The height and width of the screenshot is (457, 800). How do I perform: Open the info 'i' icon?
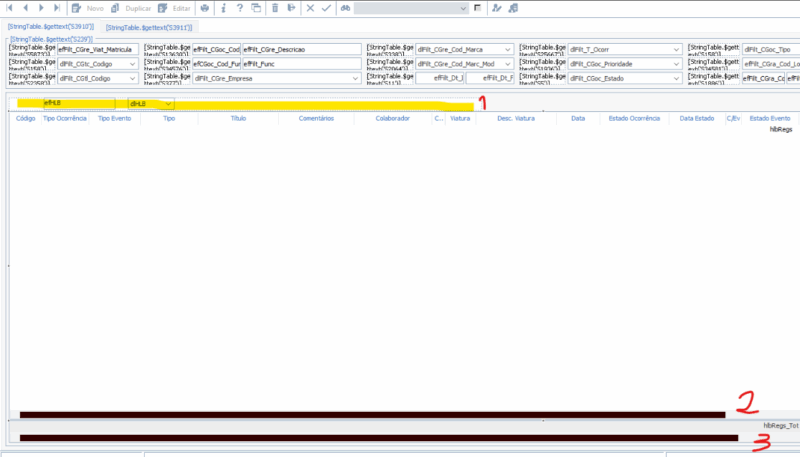(223, 8)
